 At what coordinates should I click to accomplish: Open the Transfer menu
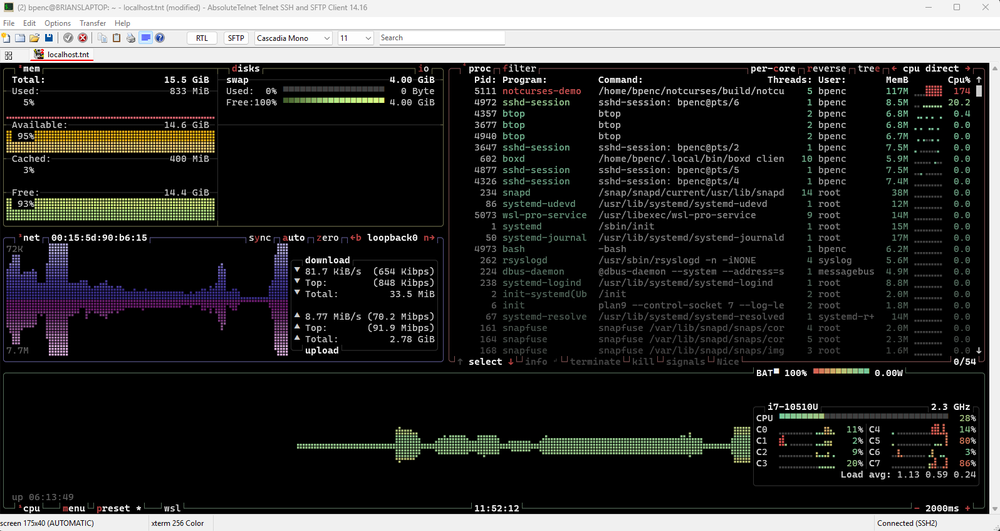[92, 23]
